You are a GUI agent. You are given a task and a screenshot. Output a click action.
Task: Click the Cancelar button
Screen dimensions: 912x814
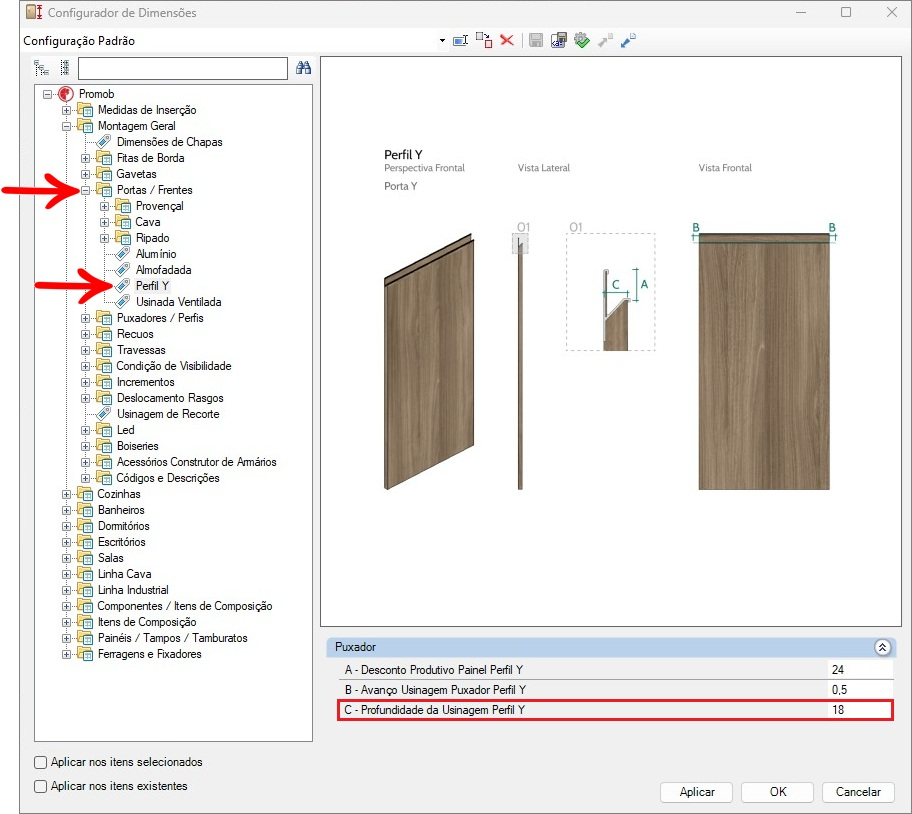[857, 792]
